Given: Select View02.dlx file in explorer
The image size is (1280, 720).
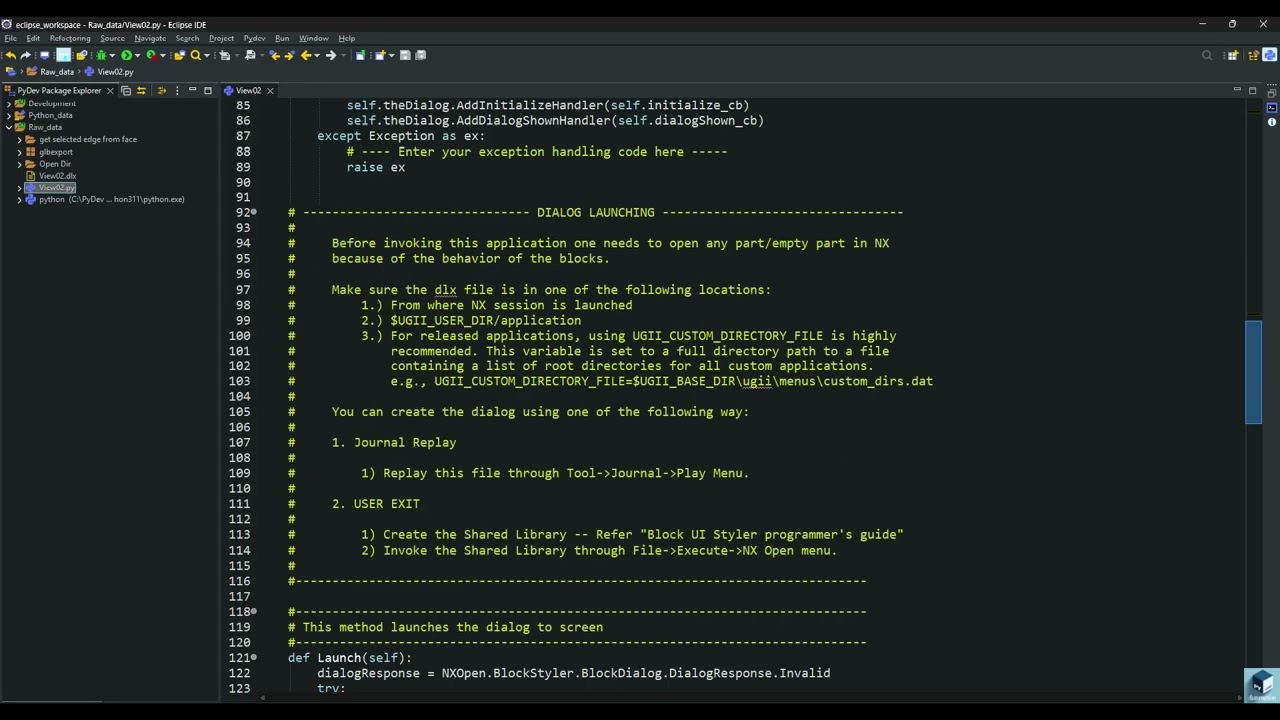Looking at the screenshot, I should (x=57, y=176).
